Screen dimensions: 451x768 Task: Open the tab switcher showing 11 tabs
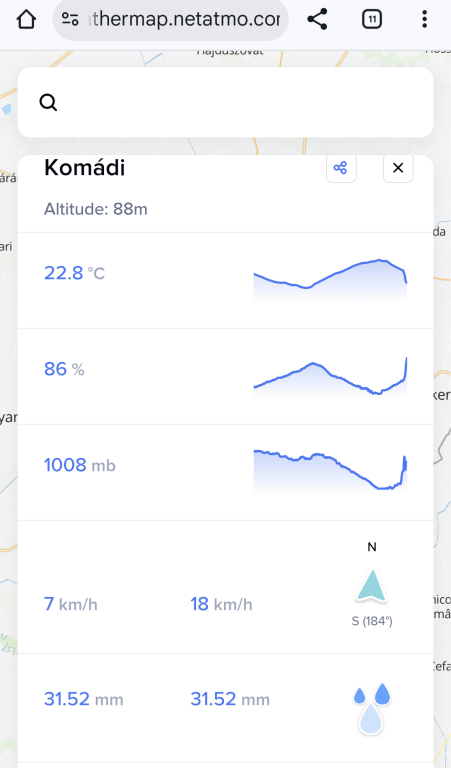coord(372,20)
